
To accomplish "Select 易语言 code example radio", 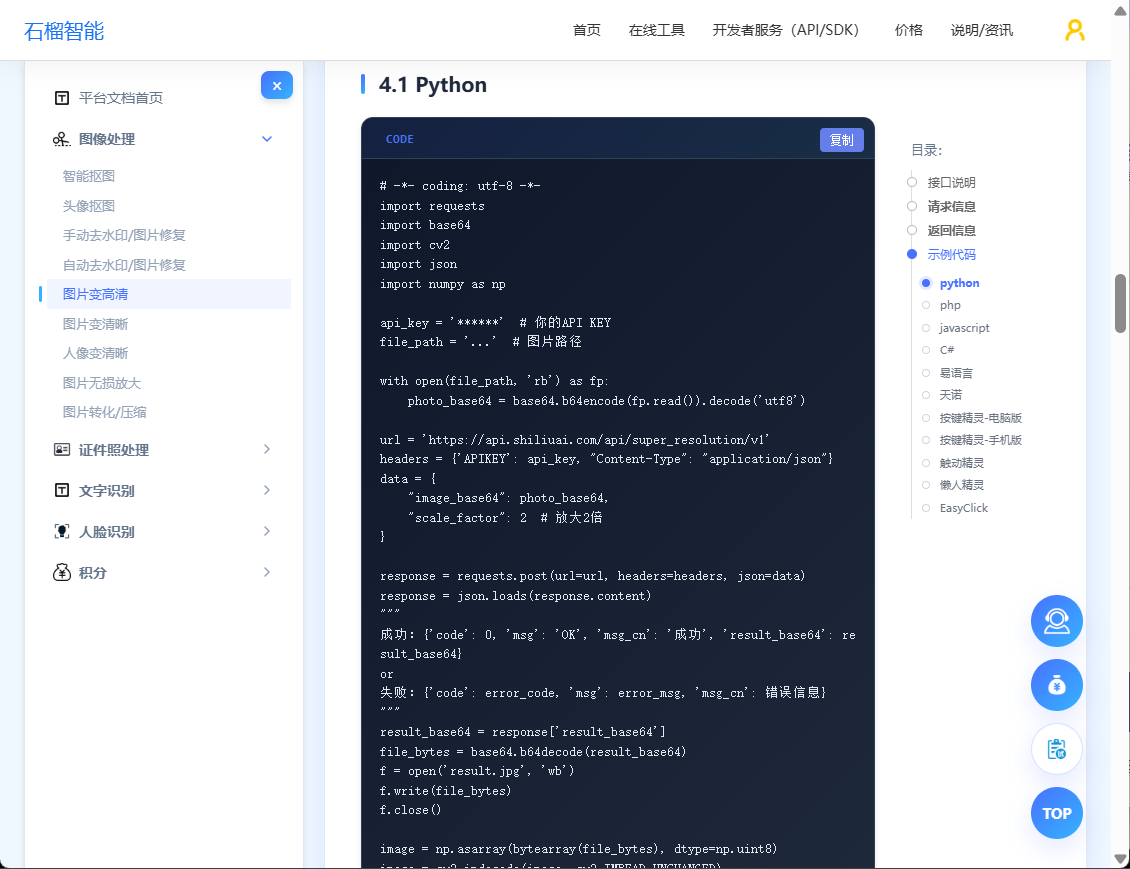I will [926, 373].
